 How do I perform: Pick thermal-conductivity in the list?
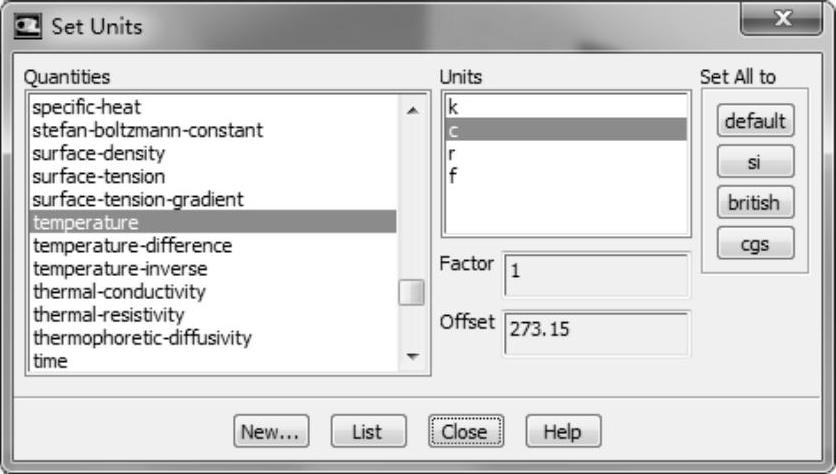click(119, 292)
